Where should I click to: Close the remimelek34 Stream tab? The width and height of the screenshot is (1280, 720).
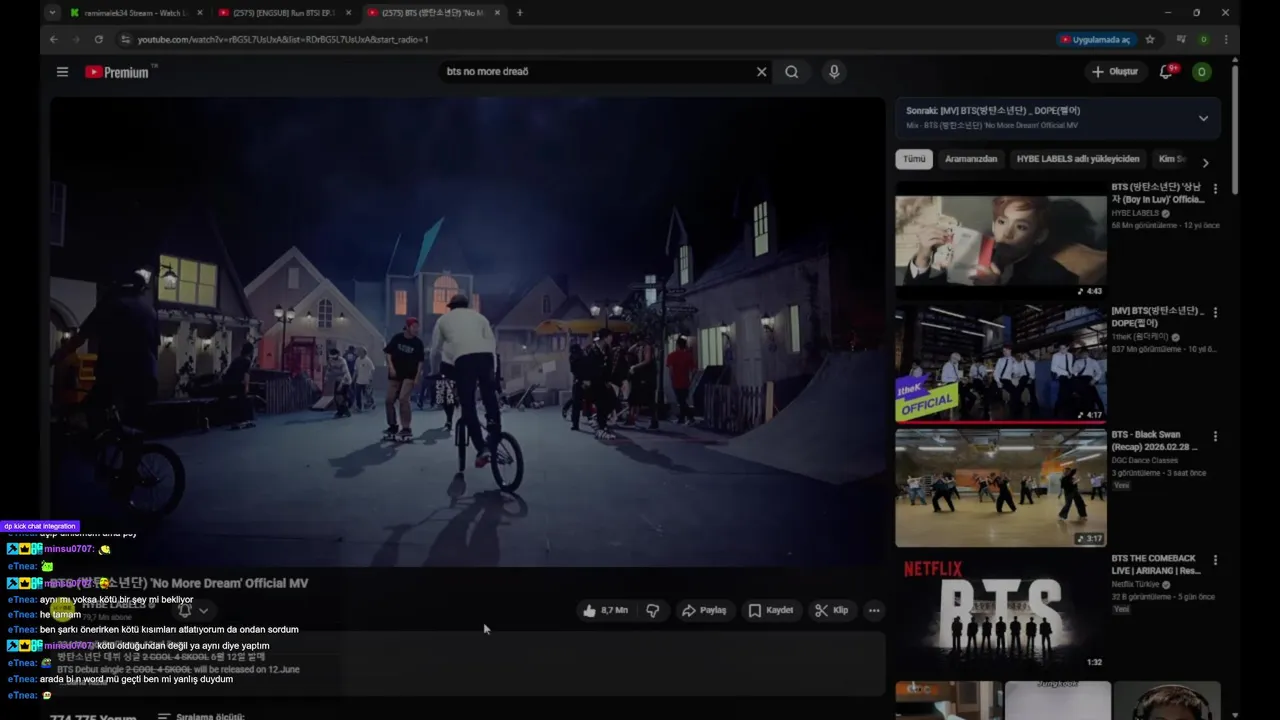point(199,13)
